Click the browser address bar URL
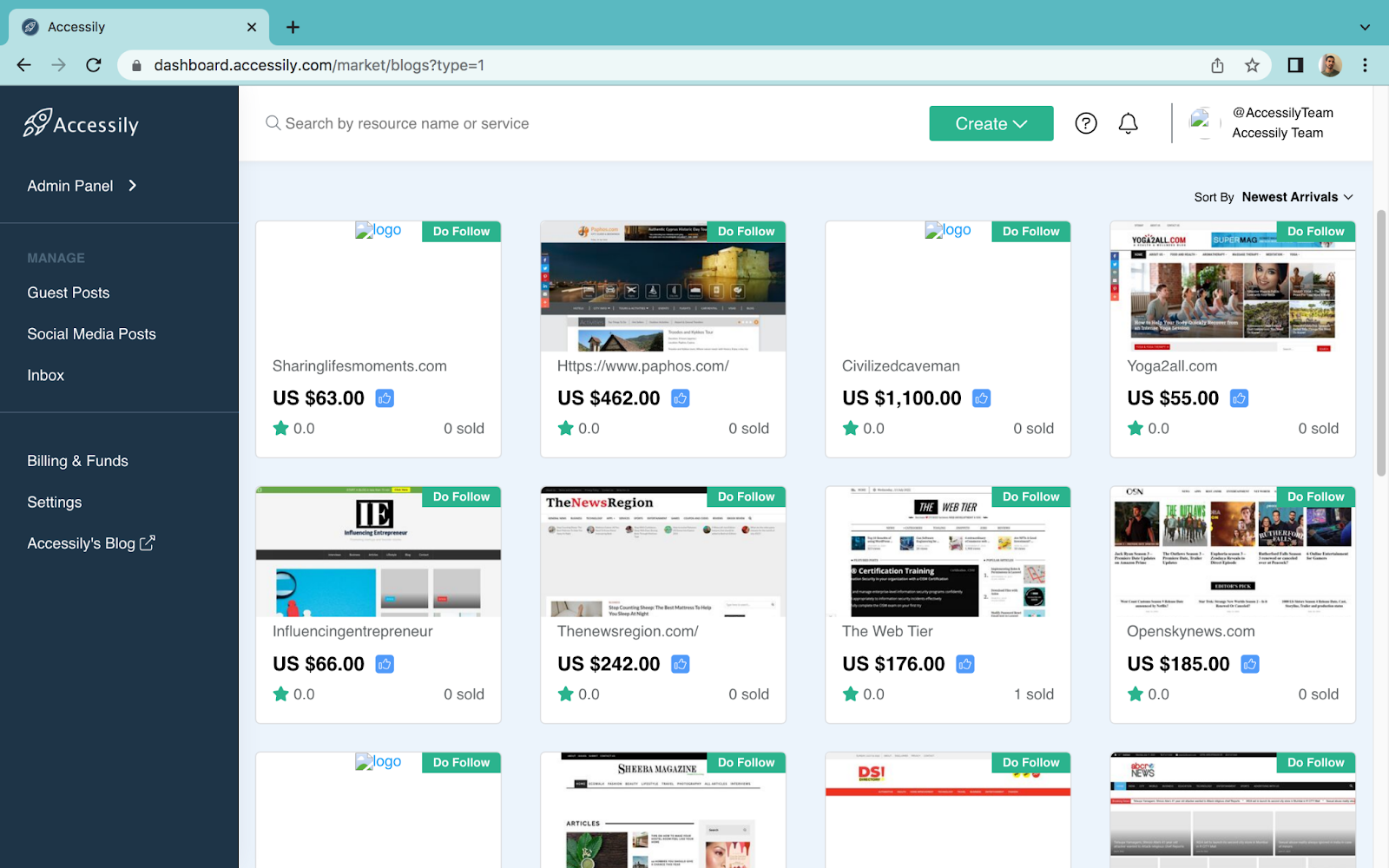Image resolution: width=1389 pixels, height=868 pixels. tap(319, 65)
